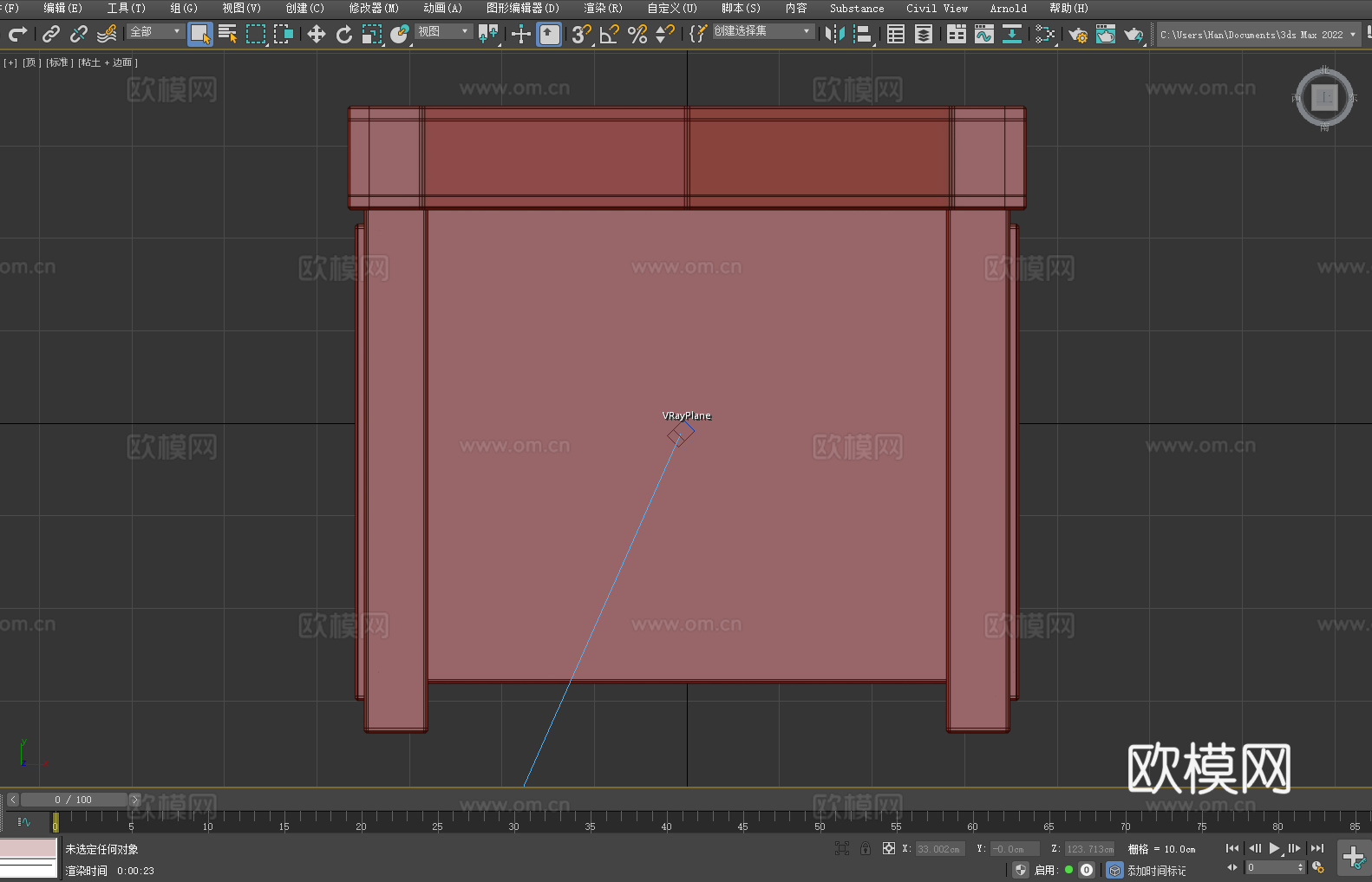Click the X coordinate field

(940, 849)
